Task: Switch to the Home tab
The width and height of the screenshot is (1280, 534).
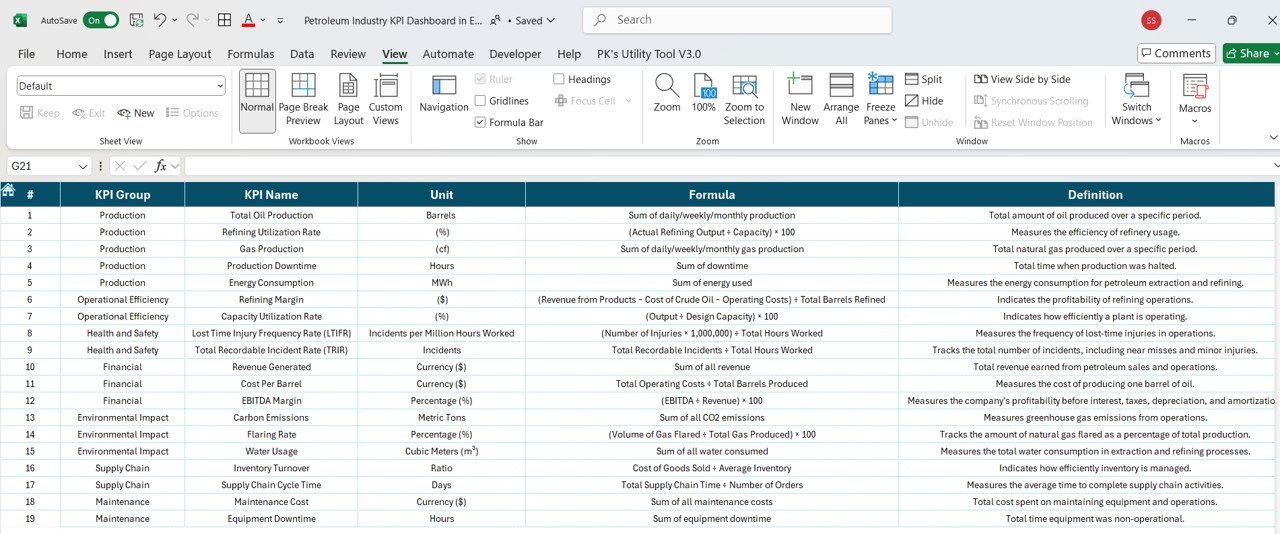Action: point(72,54)
